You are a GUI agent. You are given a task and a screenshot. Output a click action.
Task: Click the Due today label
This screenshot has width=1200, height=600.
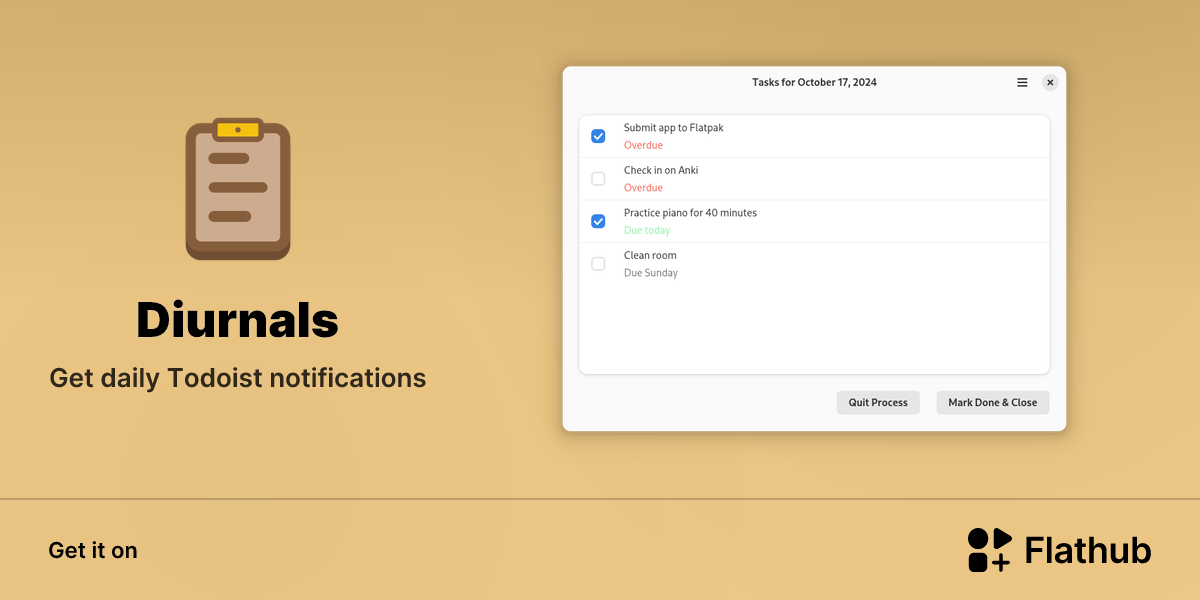pyautogui.click(x=647, y=231)
